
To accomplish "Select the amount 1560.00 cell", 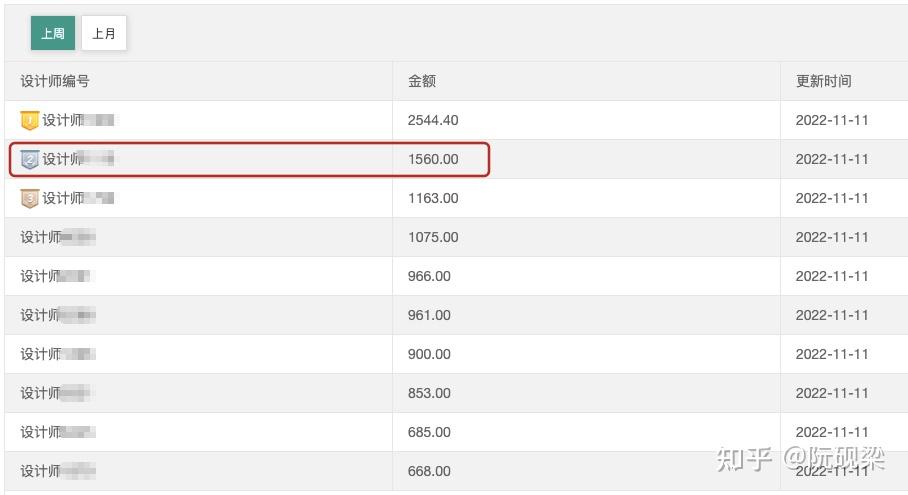I will [x=433, y=159].
